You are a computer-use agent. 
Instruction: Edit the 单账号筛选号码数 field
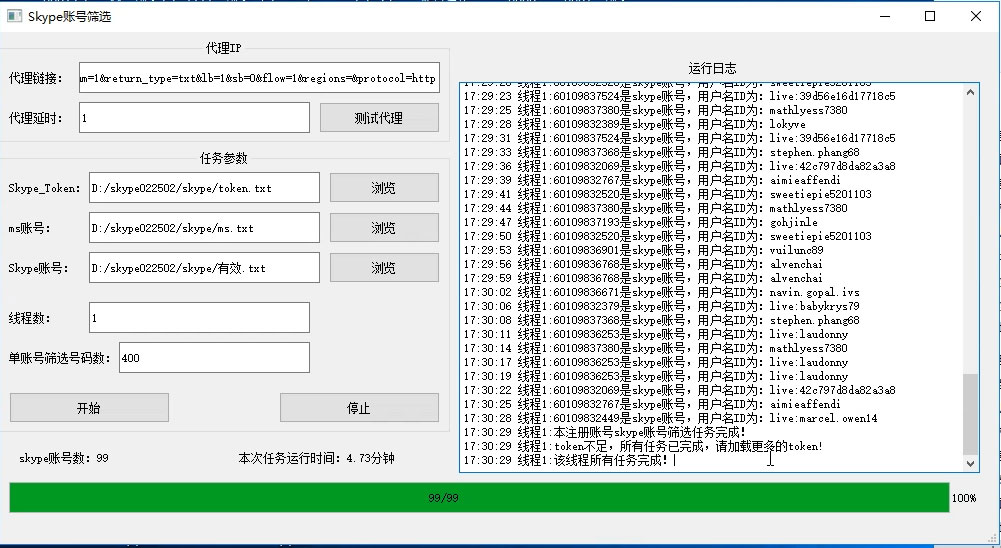(x=214, y=358)
